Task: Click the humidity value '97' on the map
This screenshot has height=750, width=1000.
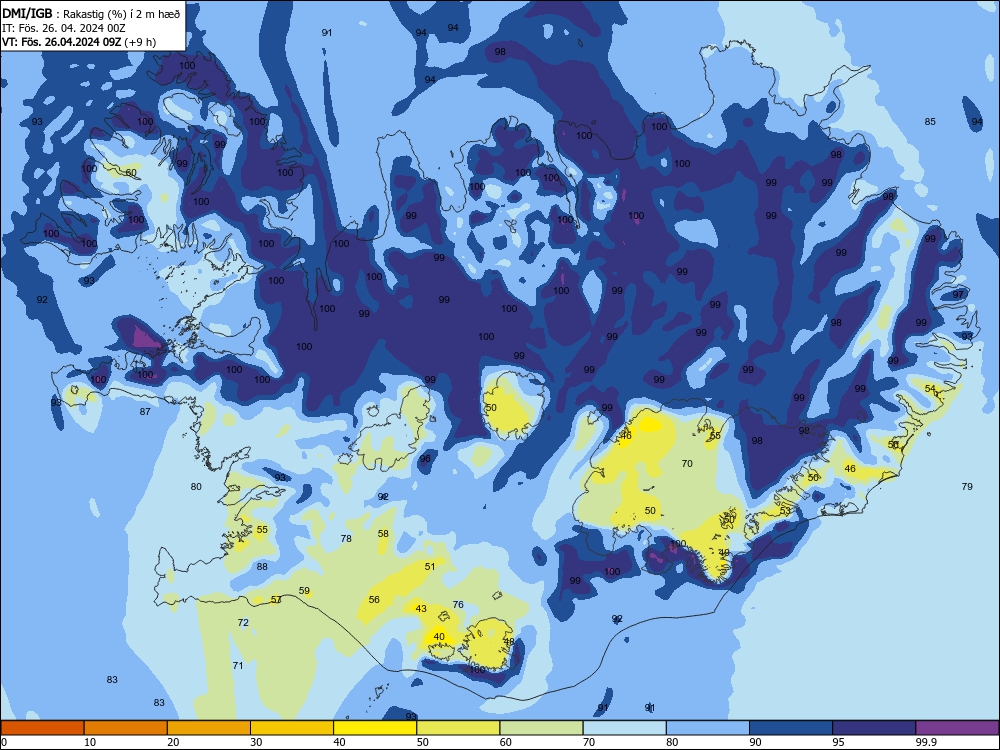Action: tap(958, 295)
